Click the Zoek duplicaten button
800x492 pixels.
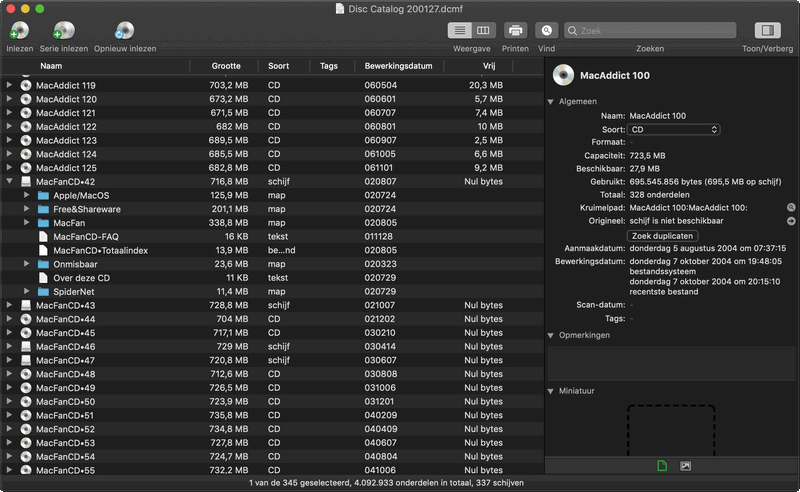coord(662,236)
